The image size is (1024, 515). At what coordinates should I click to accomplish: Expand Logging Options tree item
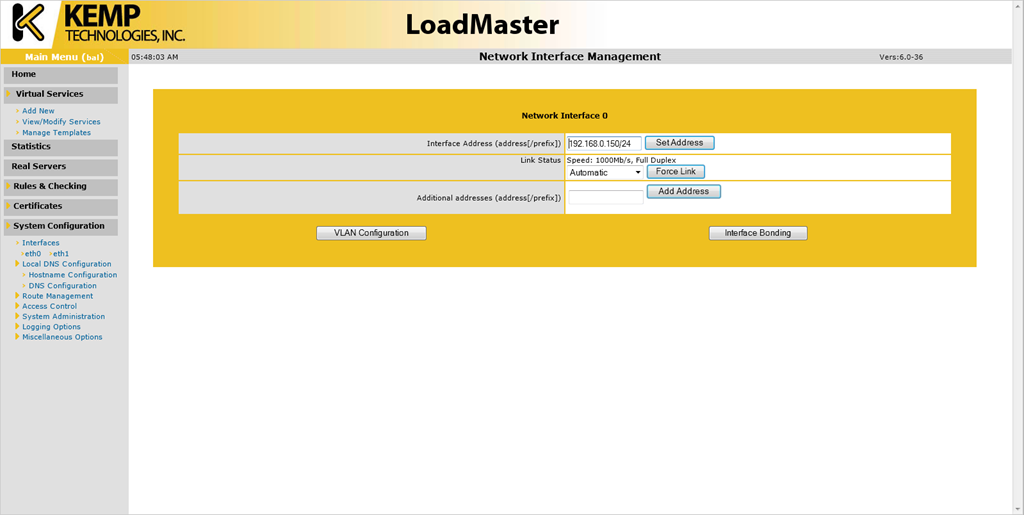(51, 327)
